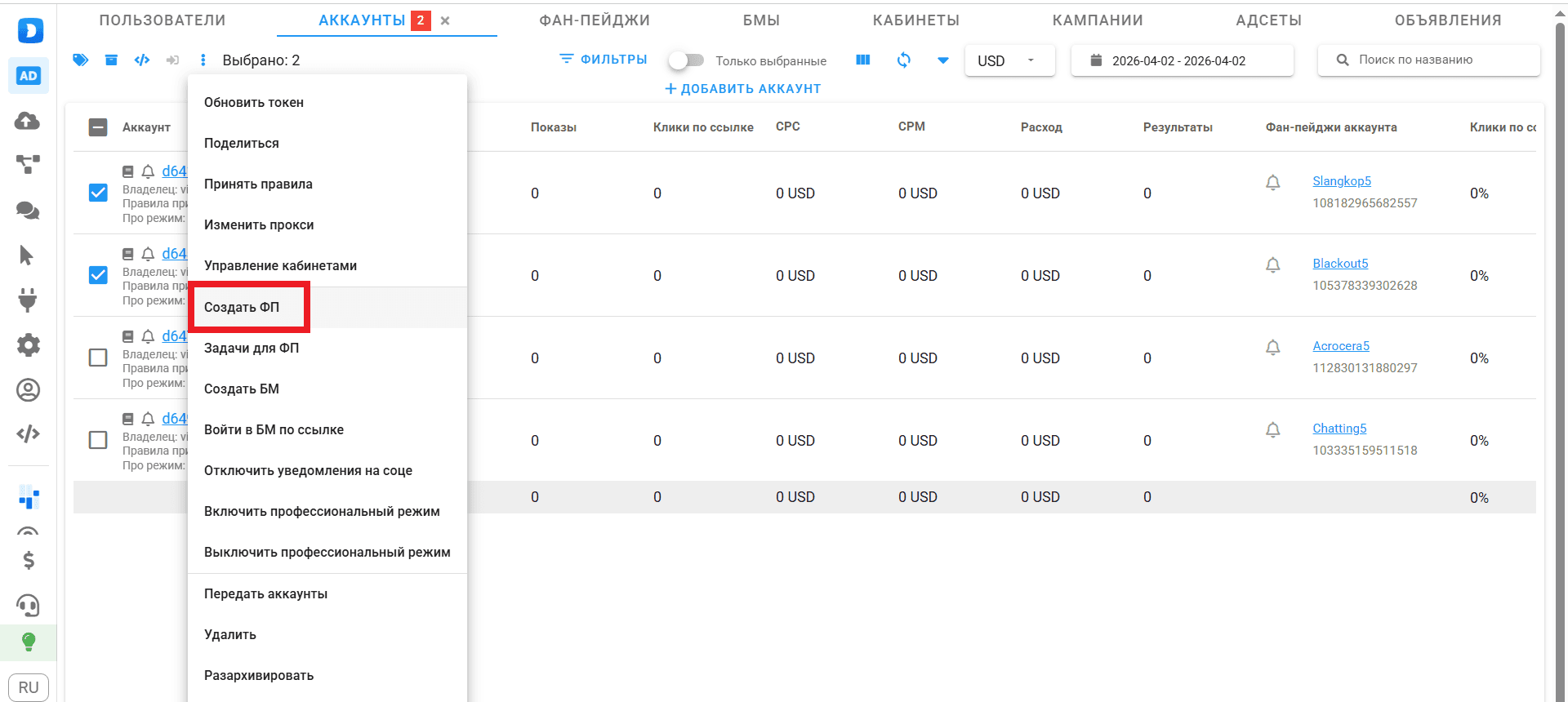Switch to the 'КАМПАНИИ' tab
This screenshot has height=702, width=1568.
pos(1097,20)
